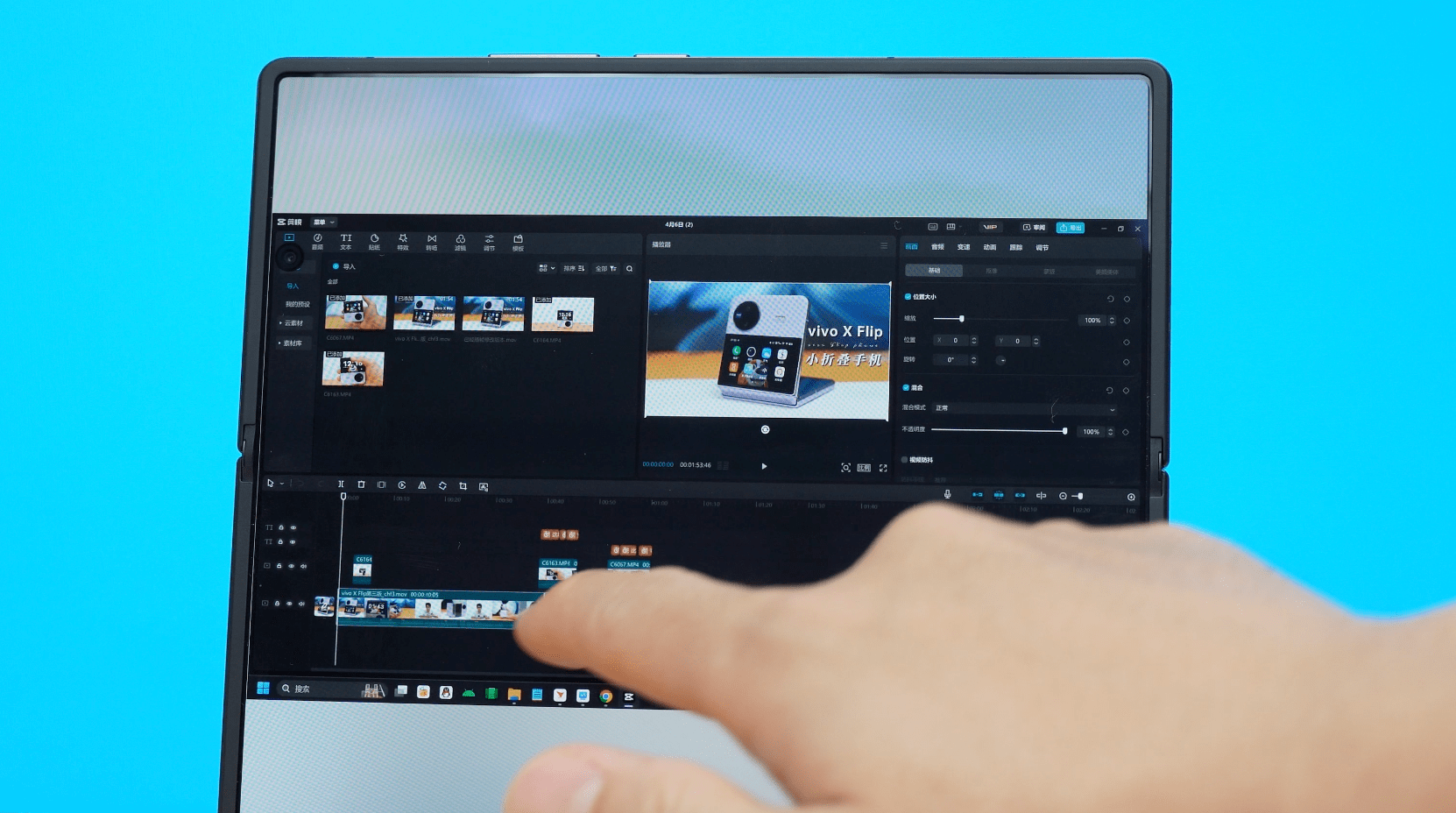Screen dimensions: 1456x813
Task: Click the freeze frame icon in timeline toolbar
Action: [381, 484]
